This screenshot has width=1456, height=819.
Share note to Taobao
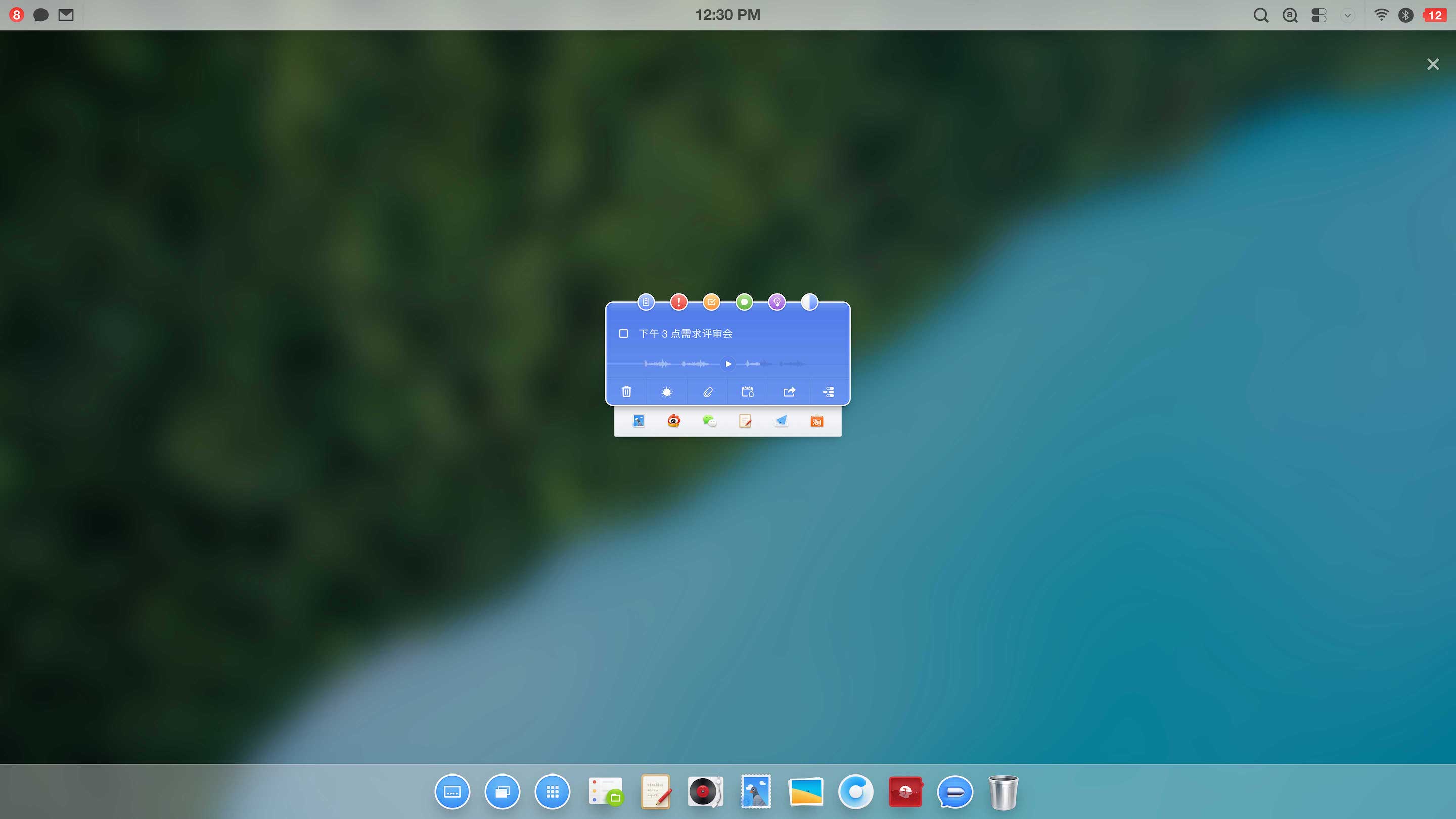point(817,421)
